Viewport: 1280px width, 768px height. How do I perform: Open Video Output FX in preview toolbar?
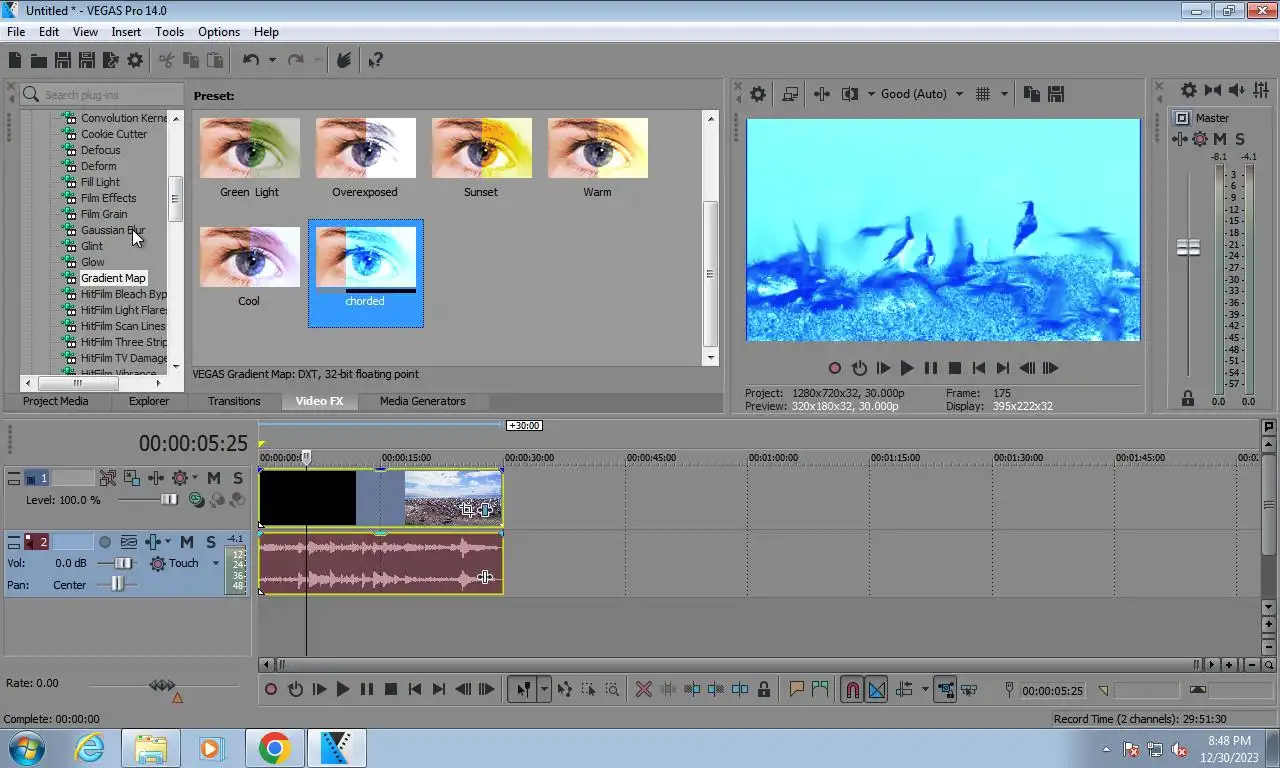click(x=822, y=94)
